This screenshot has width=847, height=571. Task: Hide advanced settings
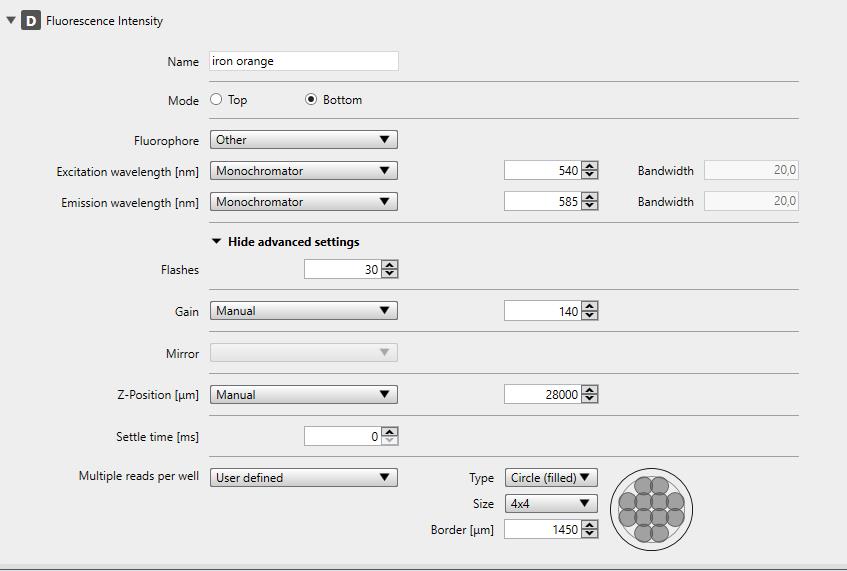pyautogui.click(x=286, y=241)
